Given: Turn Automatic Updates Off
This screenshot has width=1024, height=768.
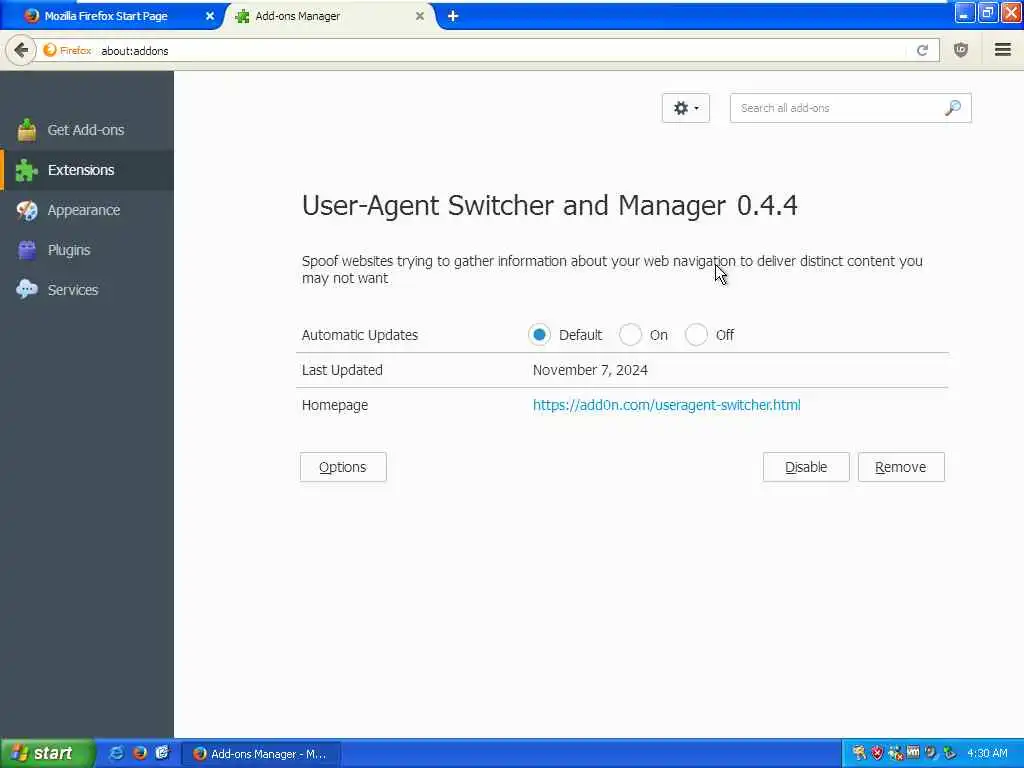Looking at the screenshot, I should coord(696,335).
